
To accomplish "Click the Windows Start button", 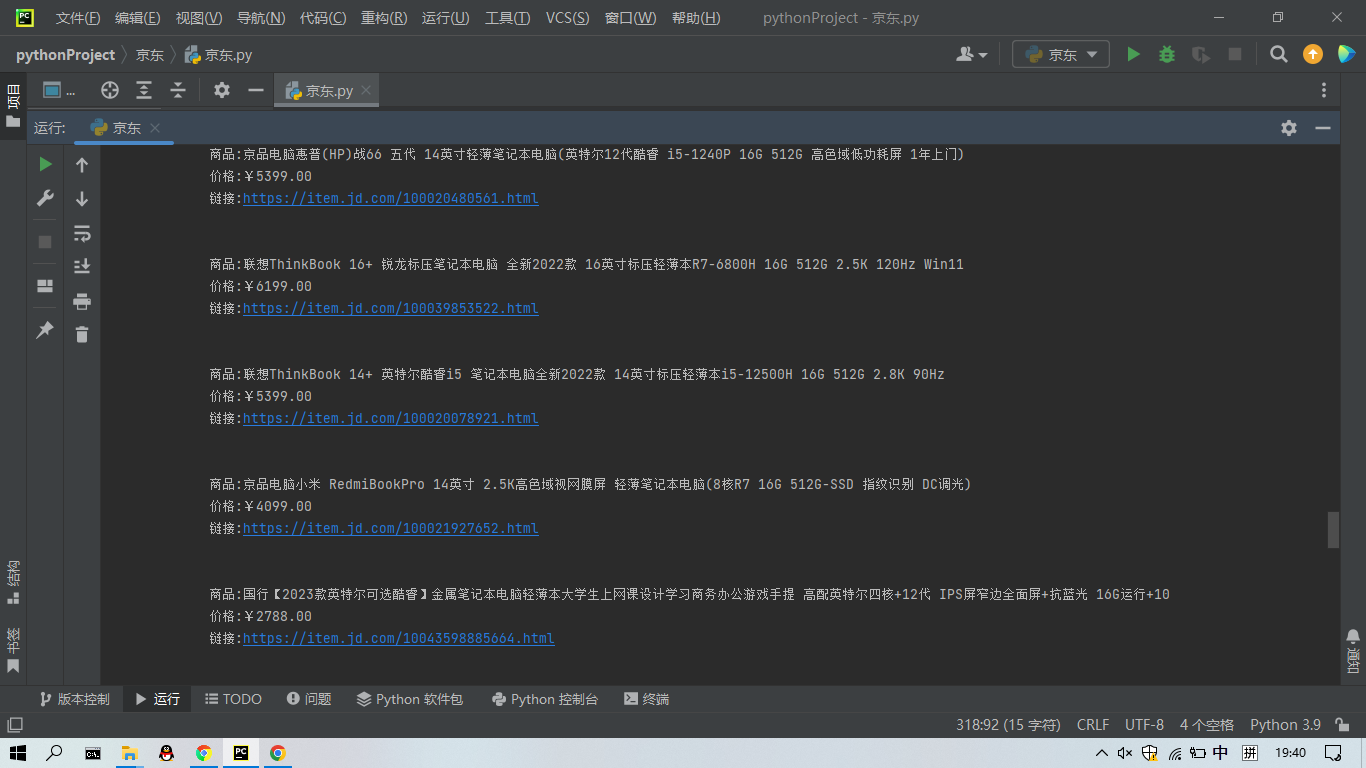I will (x=17, y=753).
